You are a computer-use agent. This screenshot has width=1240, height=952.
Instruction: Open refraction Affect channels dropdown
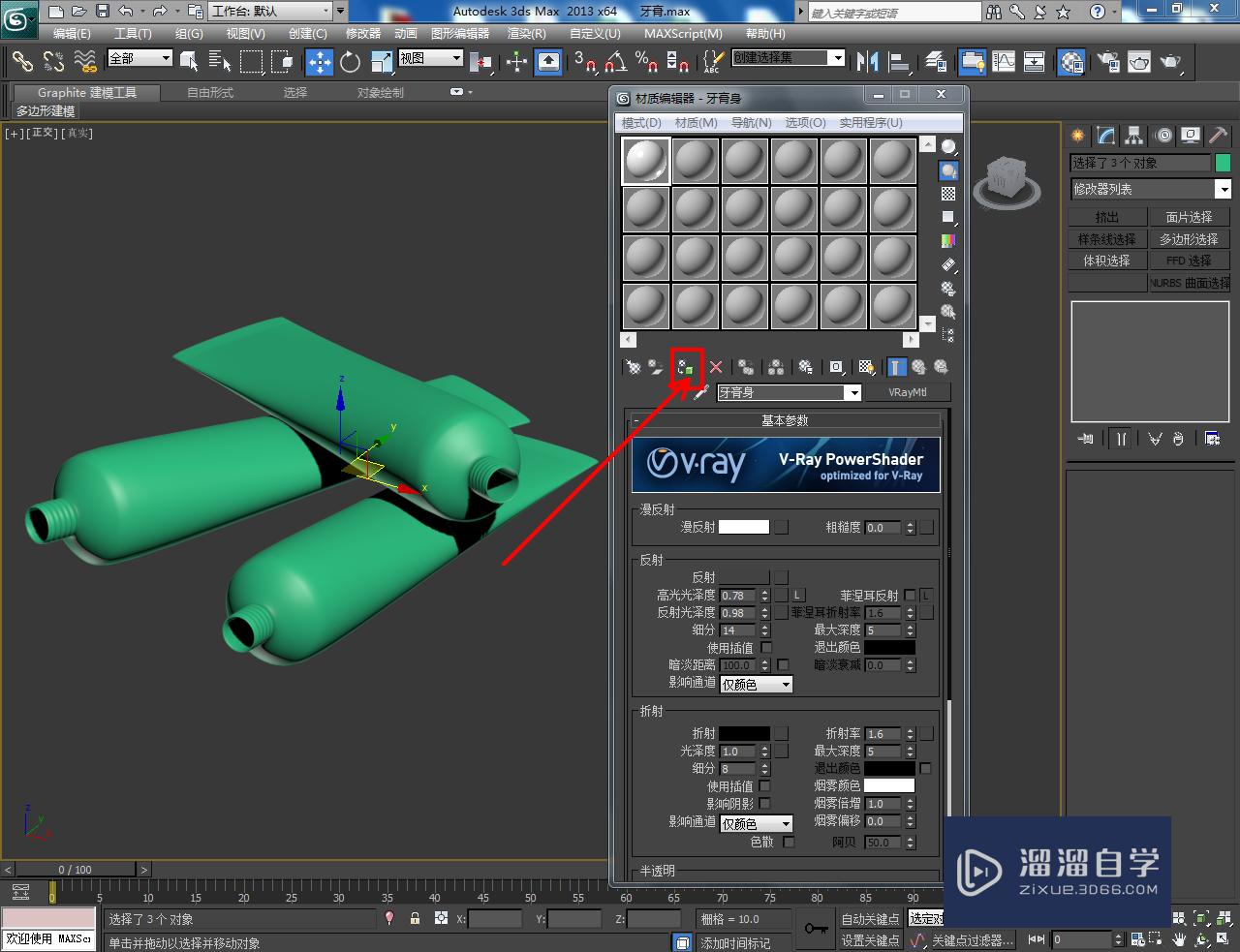(x=757, y=823)
